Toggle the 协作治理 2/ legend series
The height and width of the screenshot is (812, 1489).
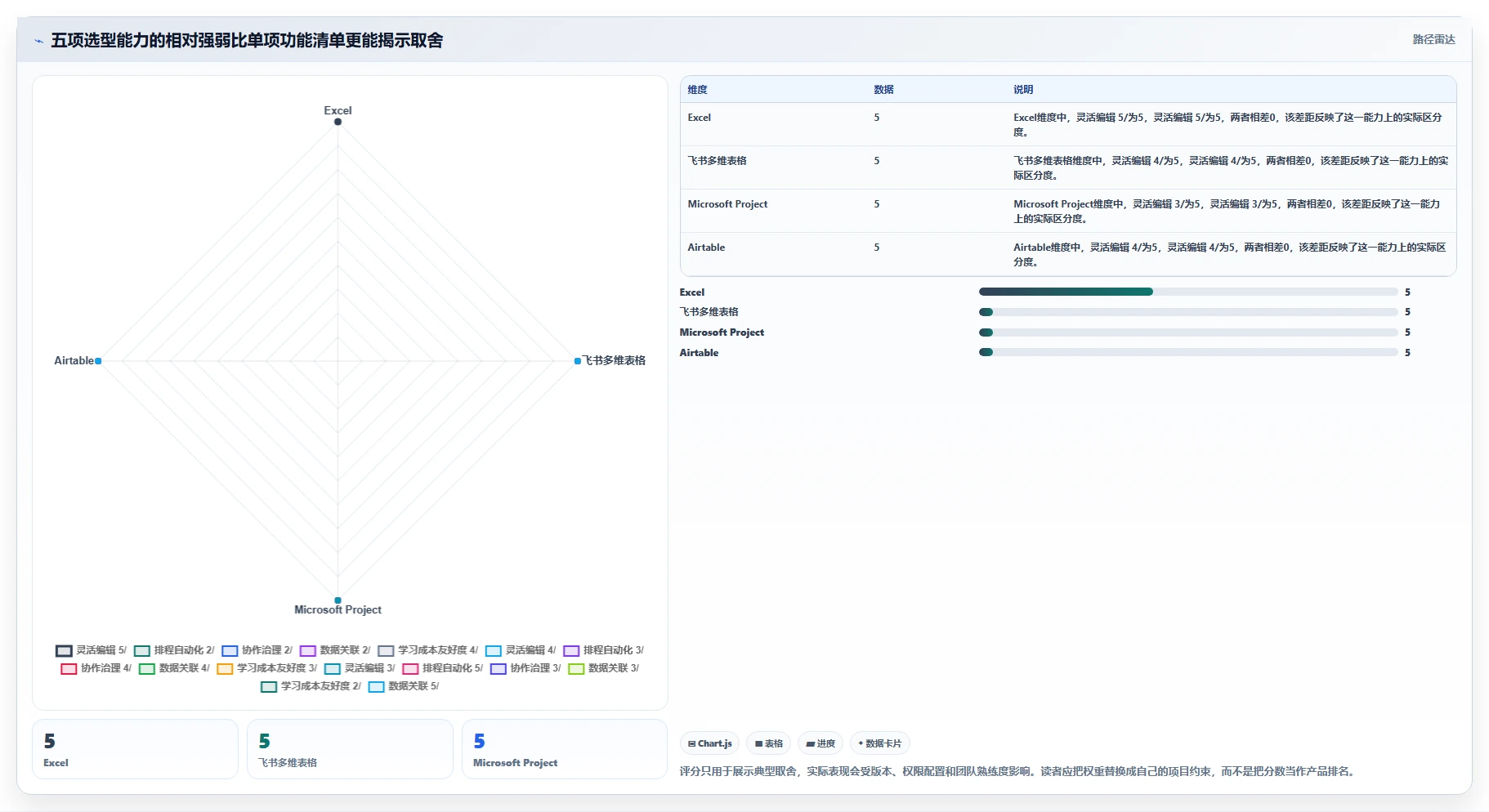257,650
